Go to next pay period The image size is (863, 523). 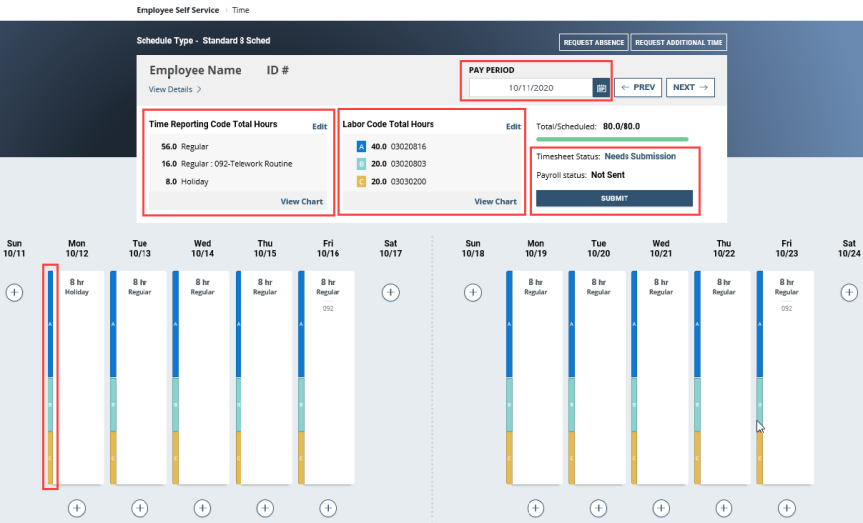click(690, 88)
